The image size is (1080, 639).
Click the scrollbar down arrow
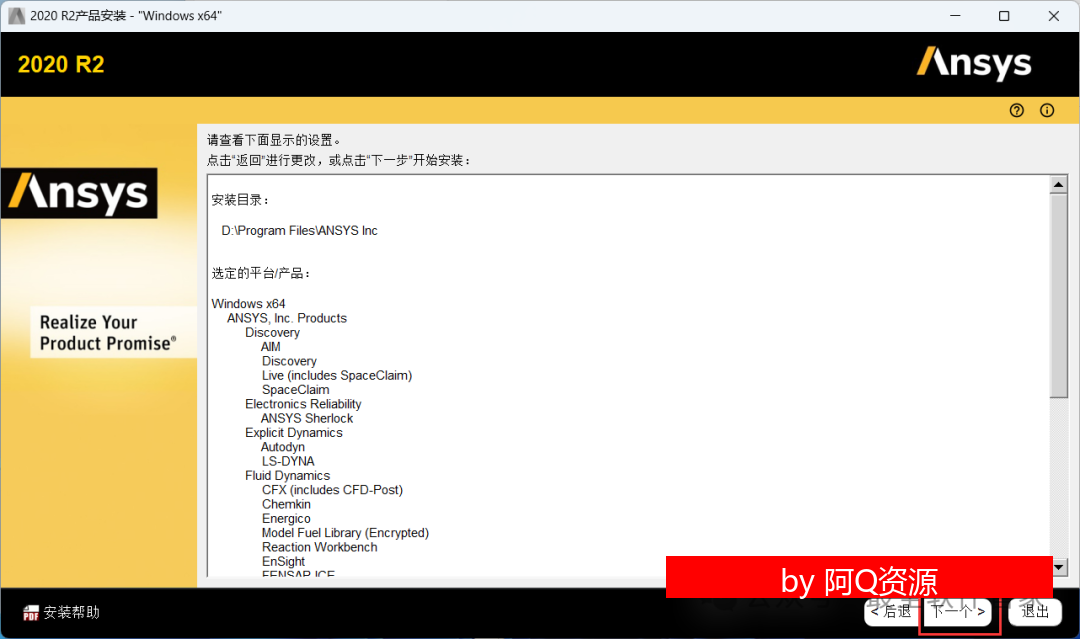pyautogui.click(x=1060, y=567)
